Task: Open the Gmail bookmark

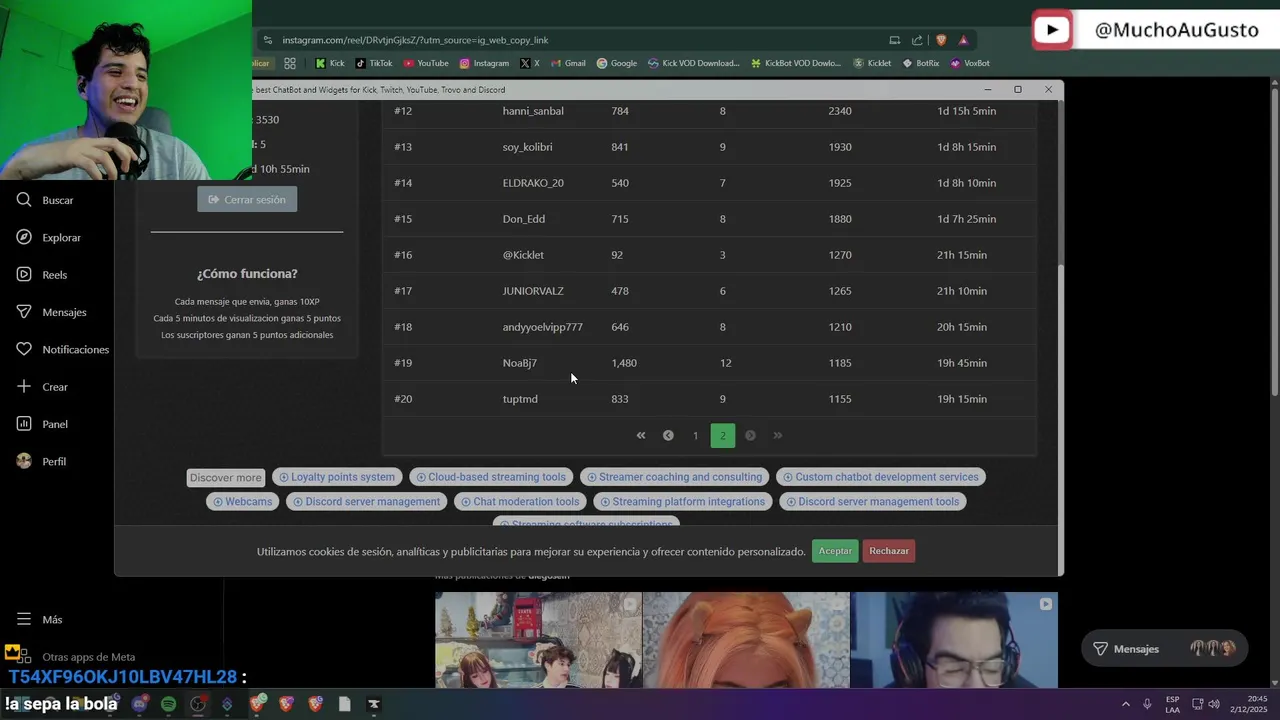Action: [568, 63]
